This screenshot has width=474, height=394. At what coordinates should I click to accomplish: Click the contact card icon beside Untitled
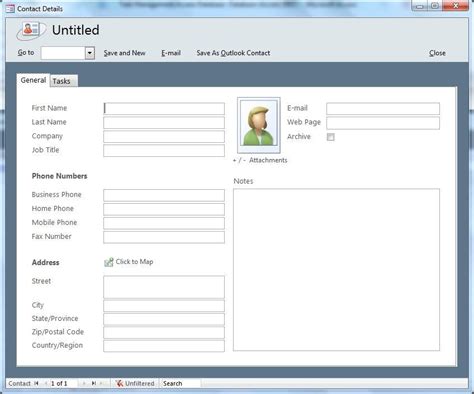tap(31, 31)
